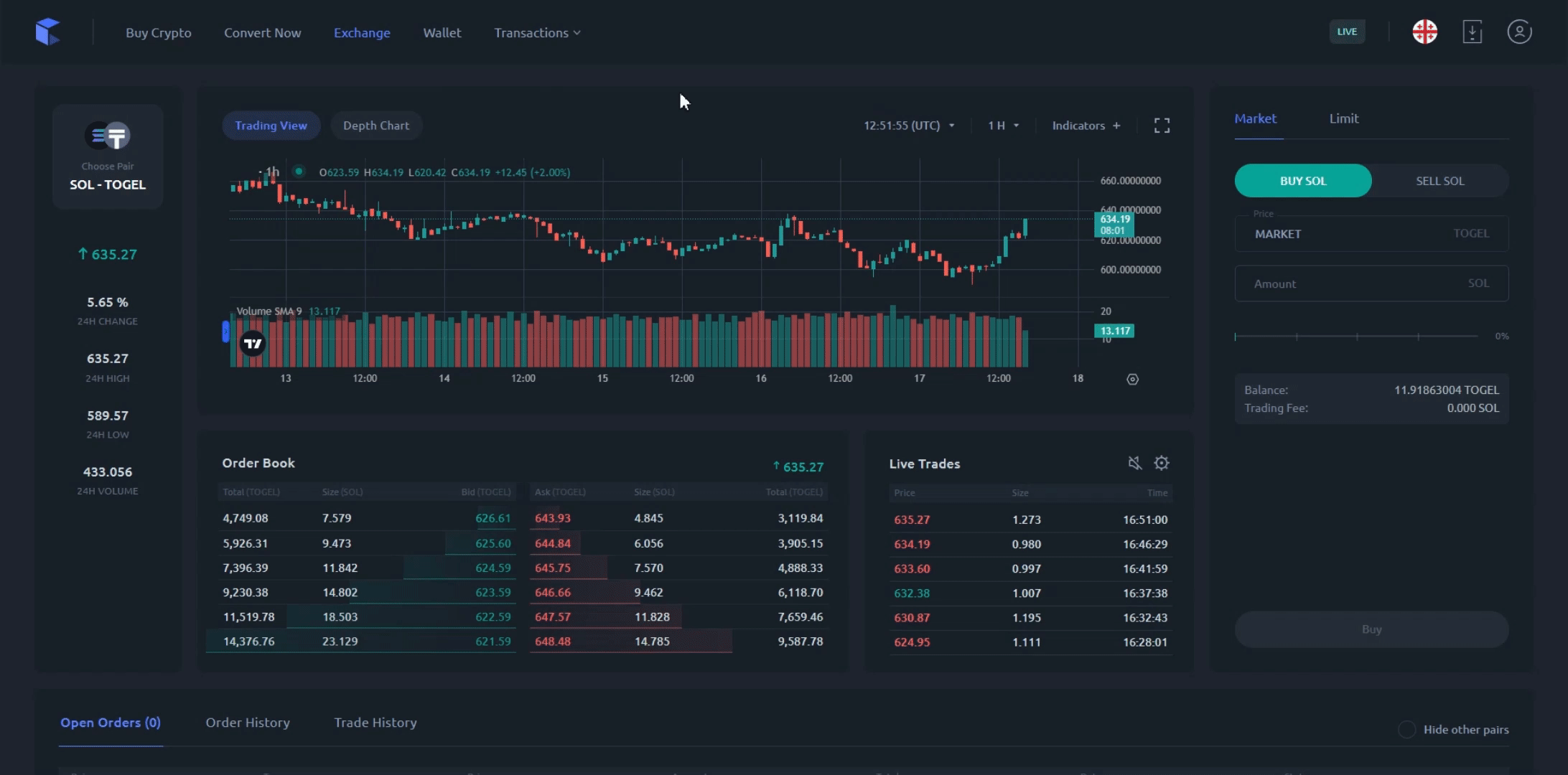Mute Live Trades sound icon
The width and height of the screenshot is (1568, 775).
1134,463
